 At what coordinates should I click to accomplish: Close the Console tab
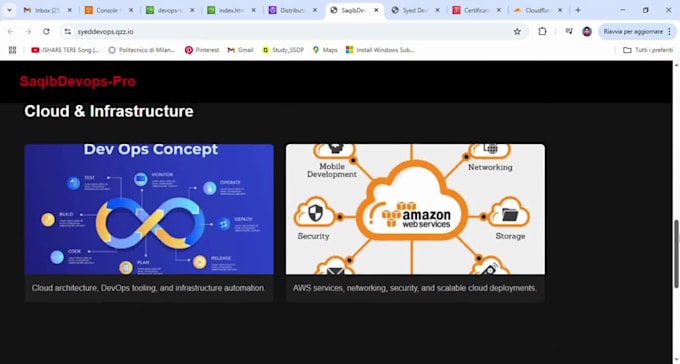point(131,10)
